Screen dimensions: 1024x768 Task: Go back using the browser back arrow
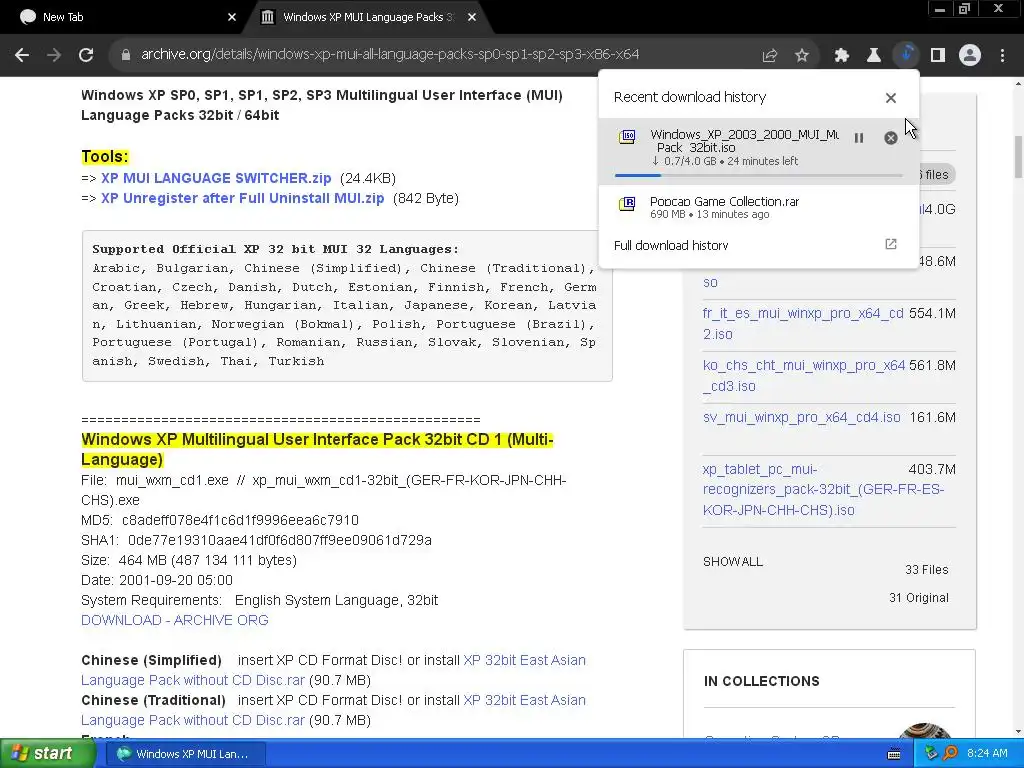click(22, 55)
